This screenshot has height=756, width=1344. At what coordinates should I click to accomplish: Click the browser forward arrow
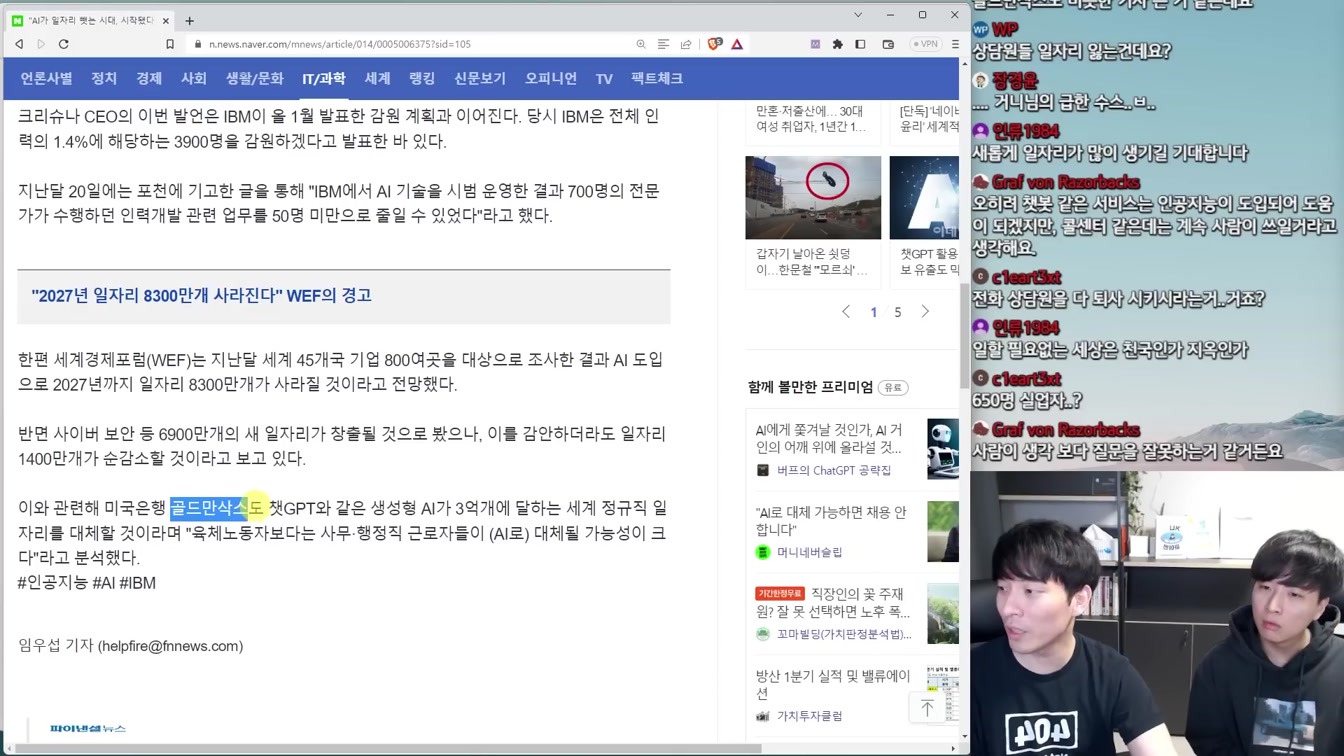pyautogui.click(x=41, y=44)
